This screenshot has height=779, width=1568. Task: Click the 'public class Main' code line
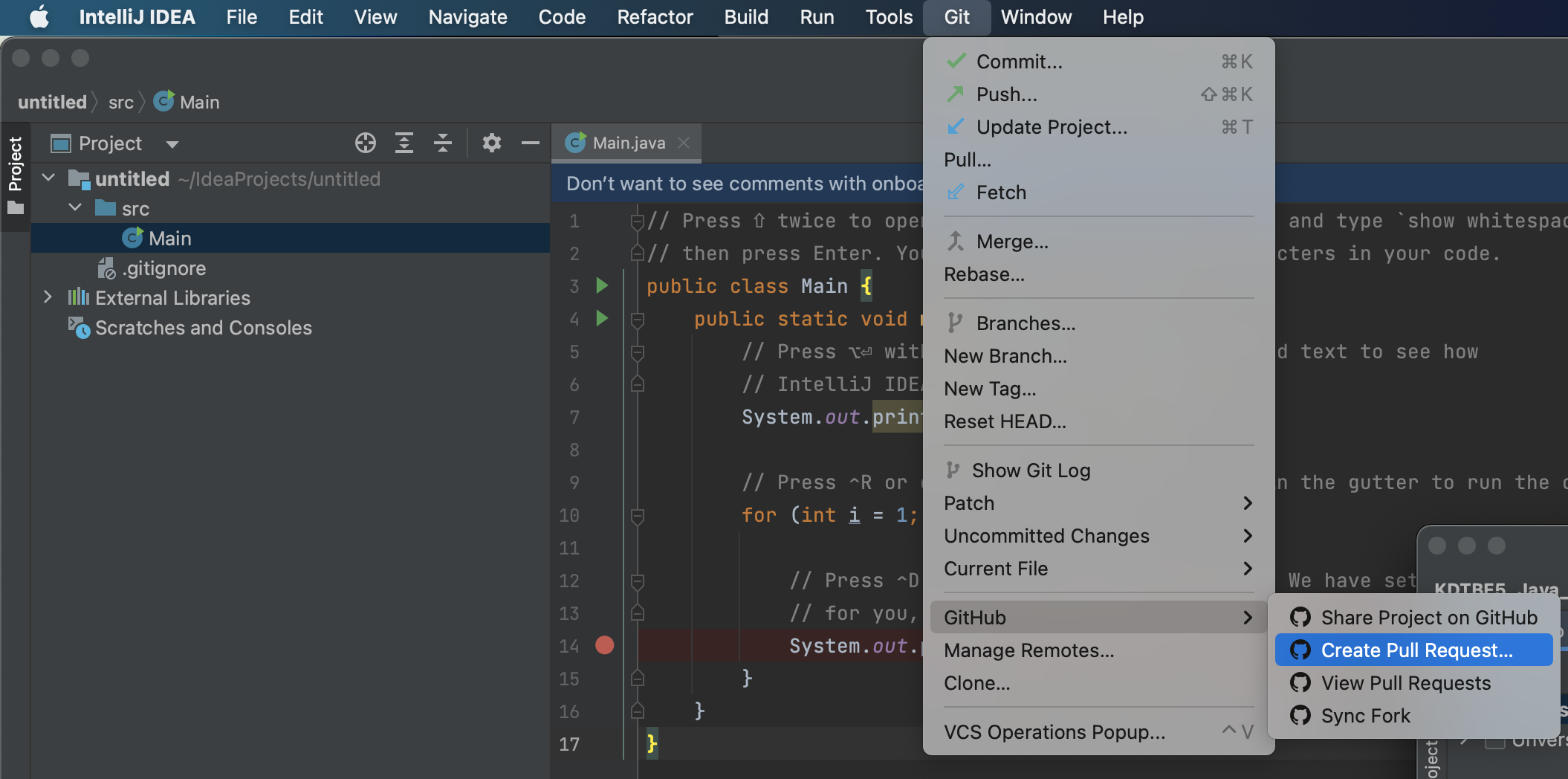[x=759, y=285]
